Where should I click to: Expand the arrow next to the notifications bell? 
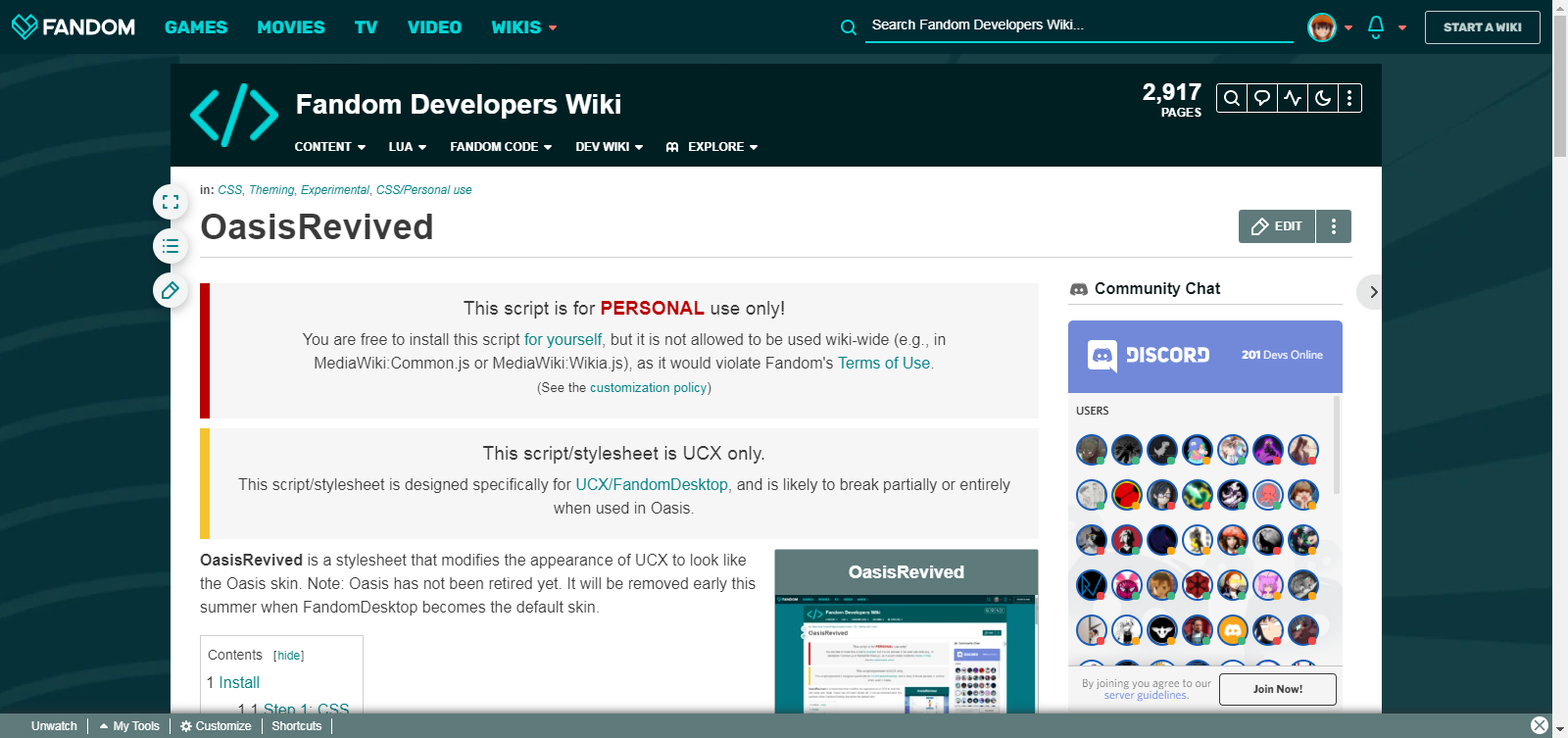click(x=1402, y=27)
